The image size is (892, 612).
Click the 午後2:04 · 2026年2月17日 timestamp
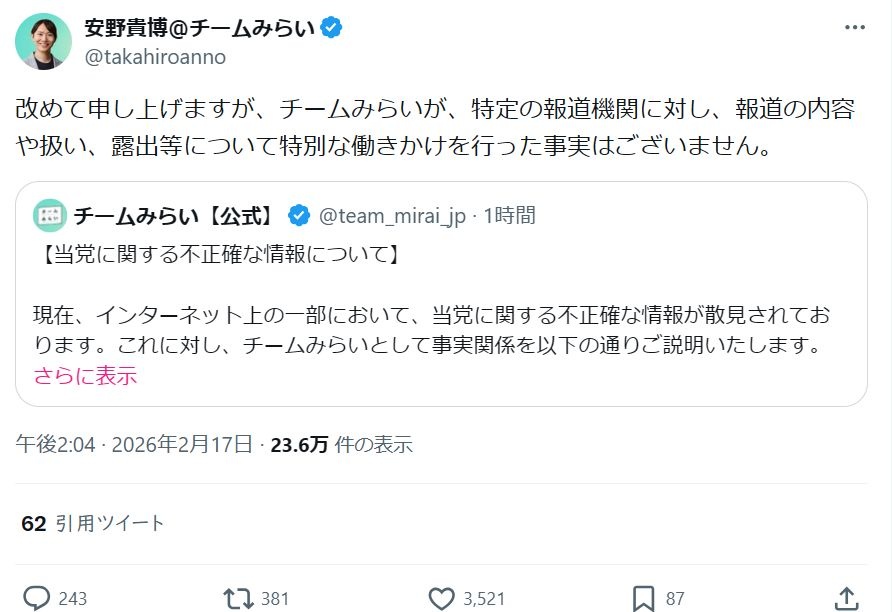point(134,445)
